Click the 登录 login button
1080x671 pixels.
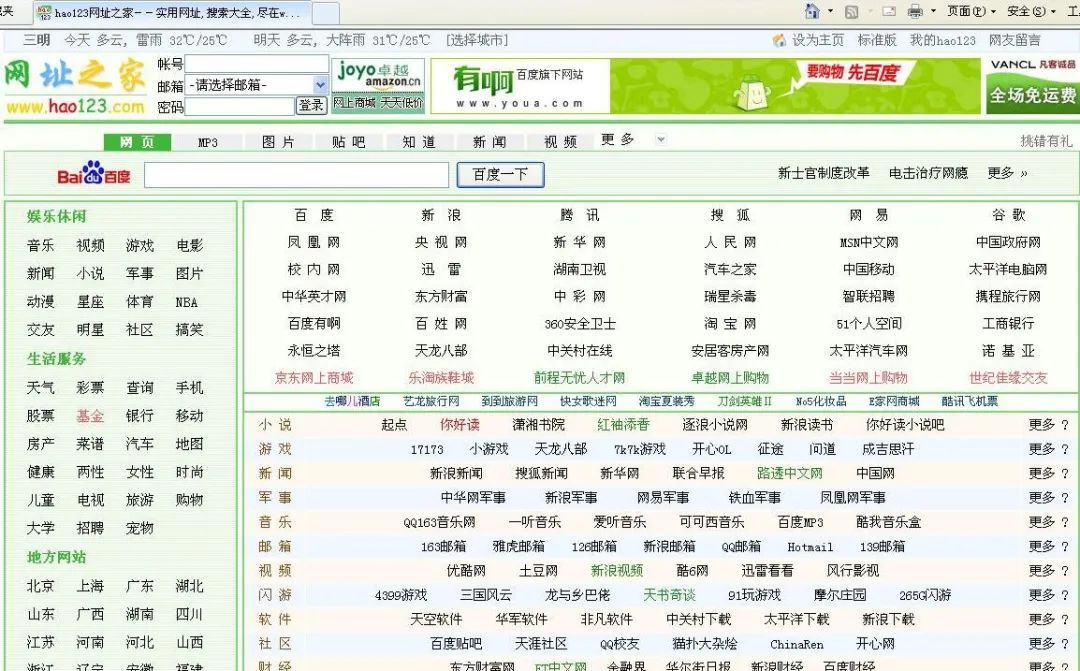(x=312, y=104)
